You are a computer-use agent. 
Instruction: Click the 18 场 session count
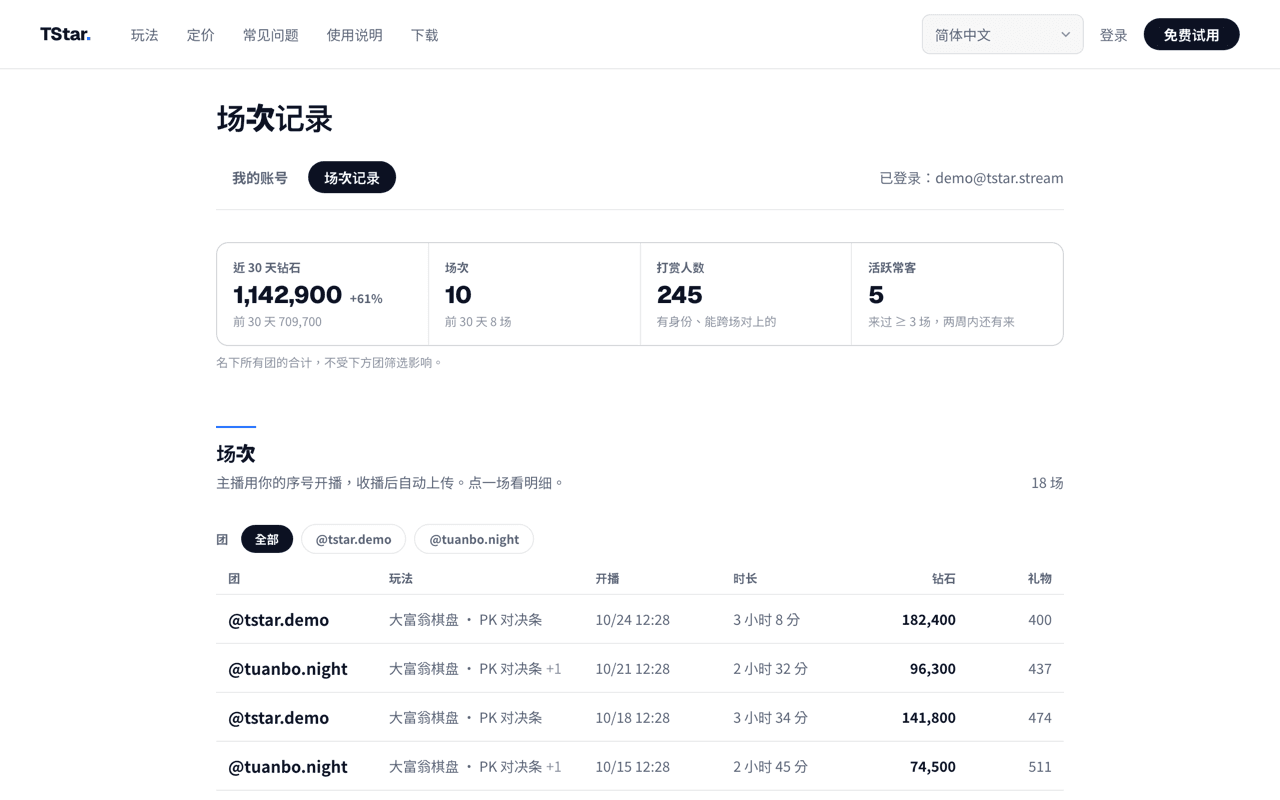click(x=1047, y=482)
